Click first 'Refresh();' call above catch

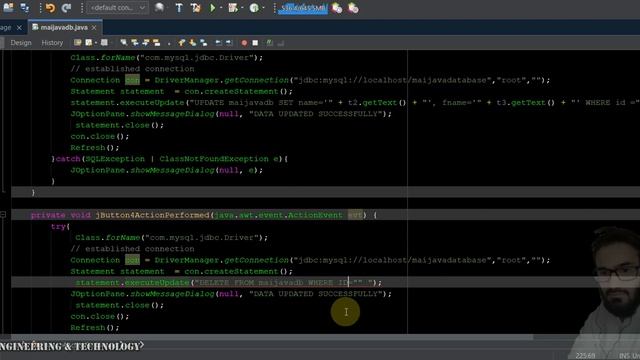pos(95,147)
